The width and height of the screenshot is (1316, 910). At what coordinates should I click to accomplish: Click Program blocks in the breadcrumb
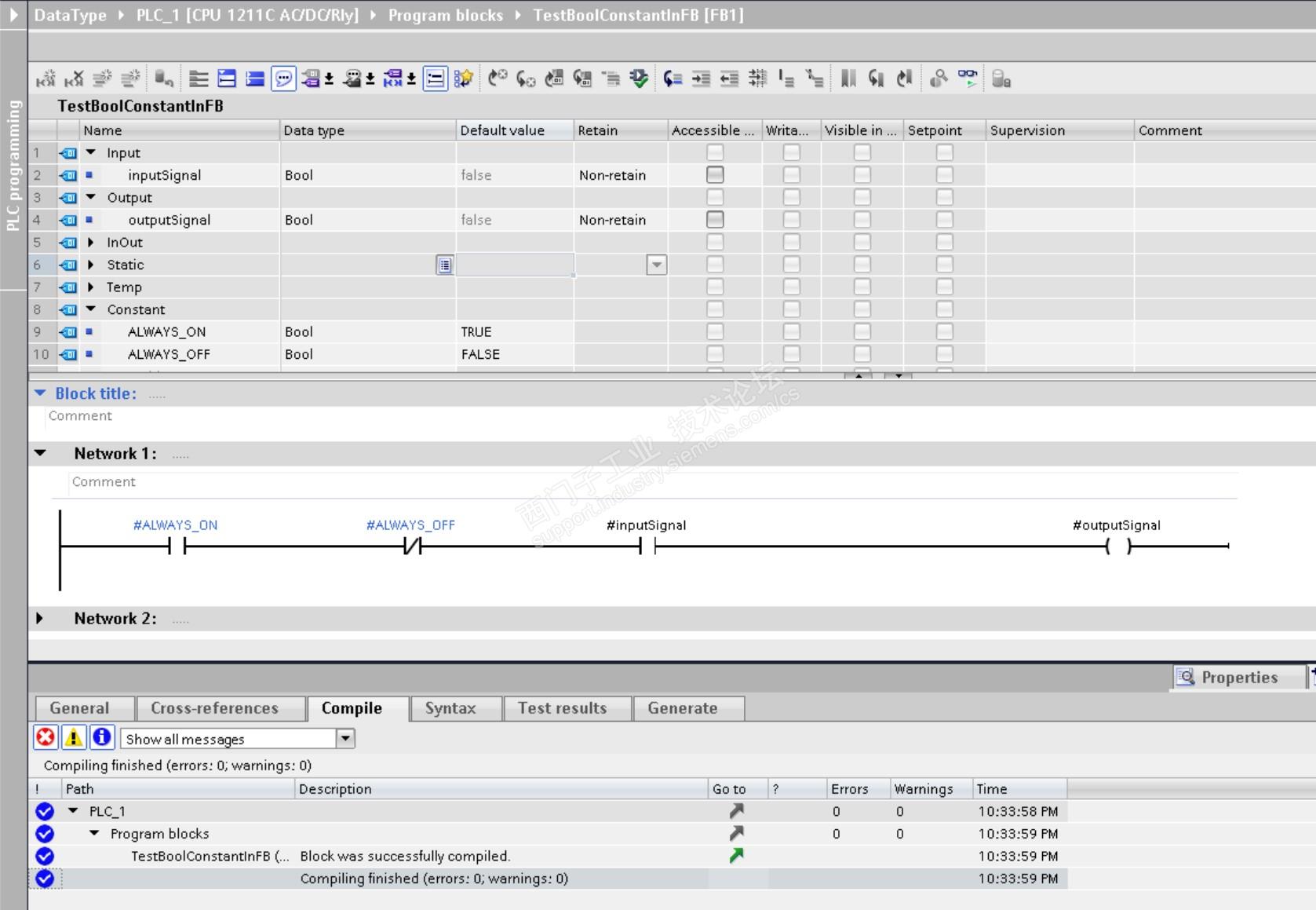[445, 15]
